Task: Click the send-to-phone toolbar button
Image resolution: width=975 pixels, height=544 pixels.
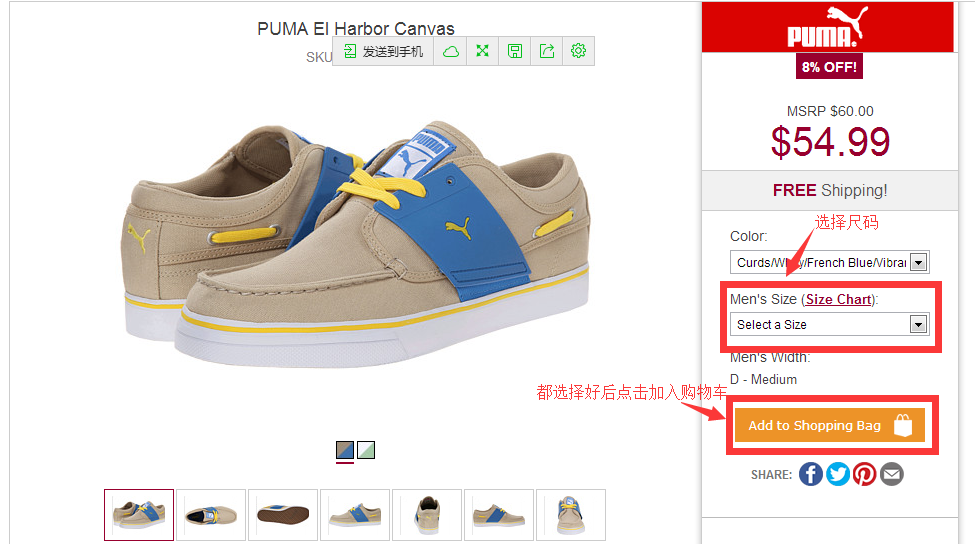Action: coord(383,51)
